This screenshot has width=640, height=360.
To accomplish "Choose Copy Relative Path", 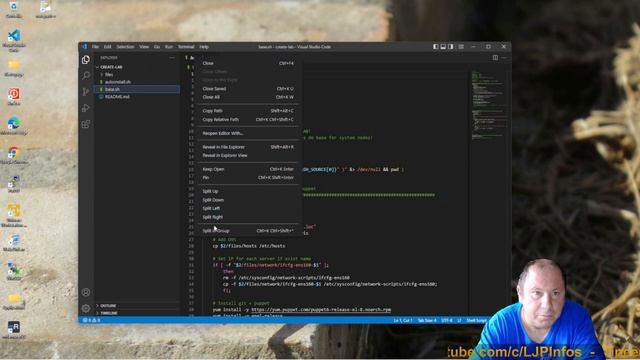I will [x=248, y=119].
